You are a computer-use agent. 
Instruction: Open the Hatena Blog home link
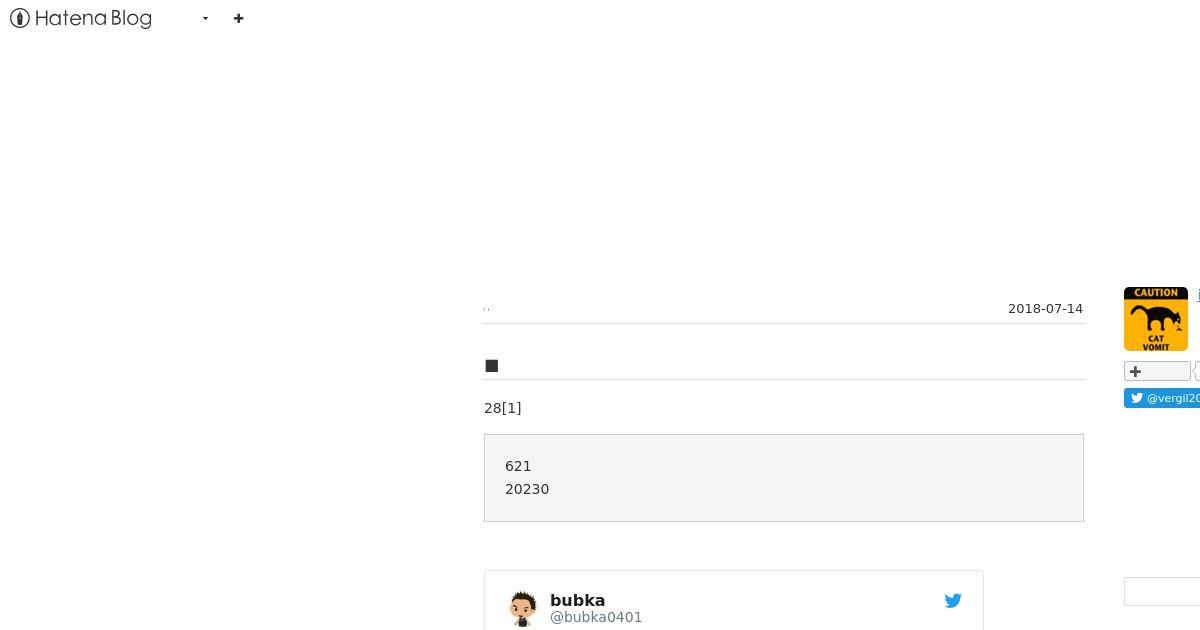[x=81, y=18]
